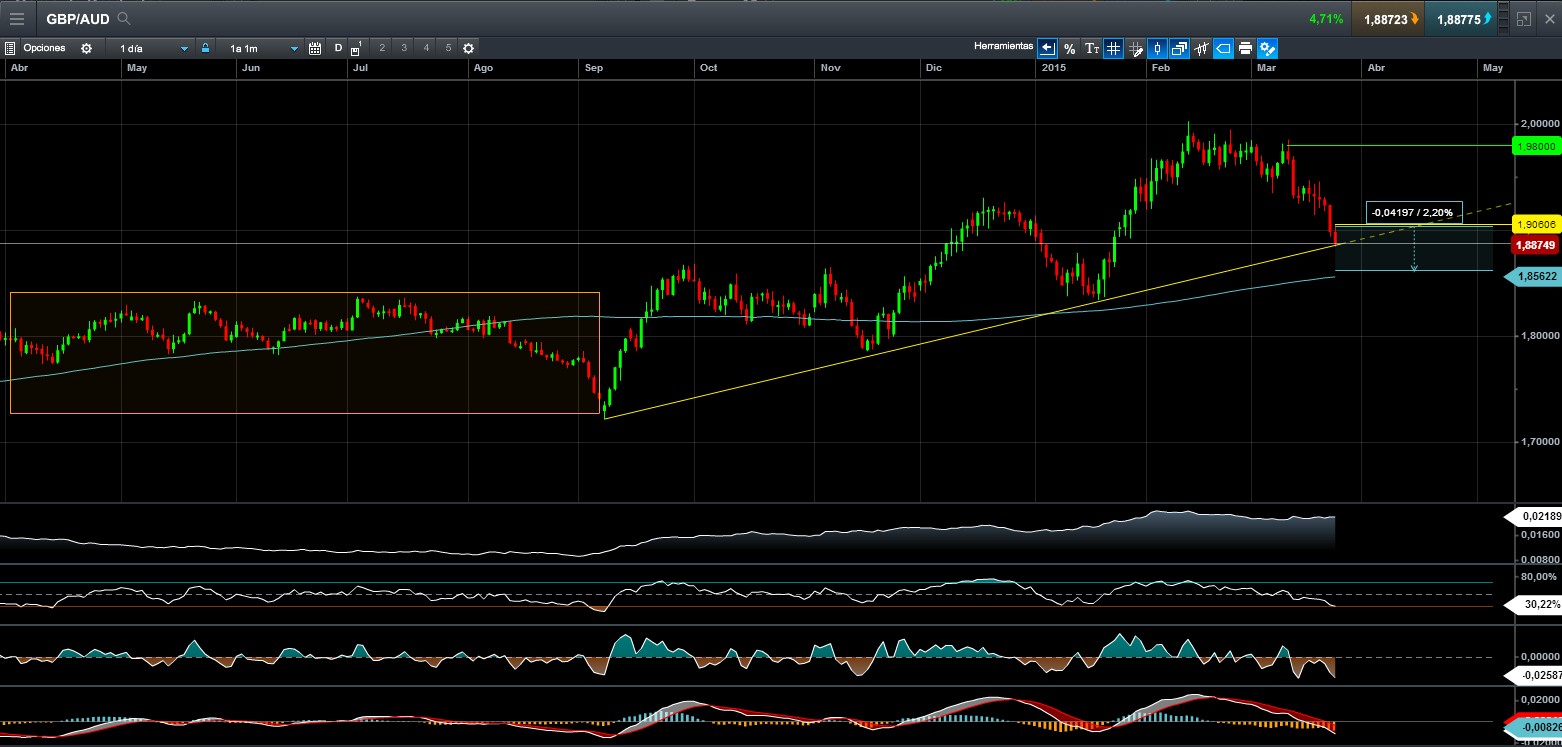Toggle the timeframe lock padlock
This screenshot has width=1562, height=747.
pos(205,47)
